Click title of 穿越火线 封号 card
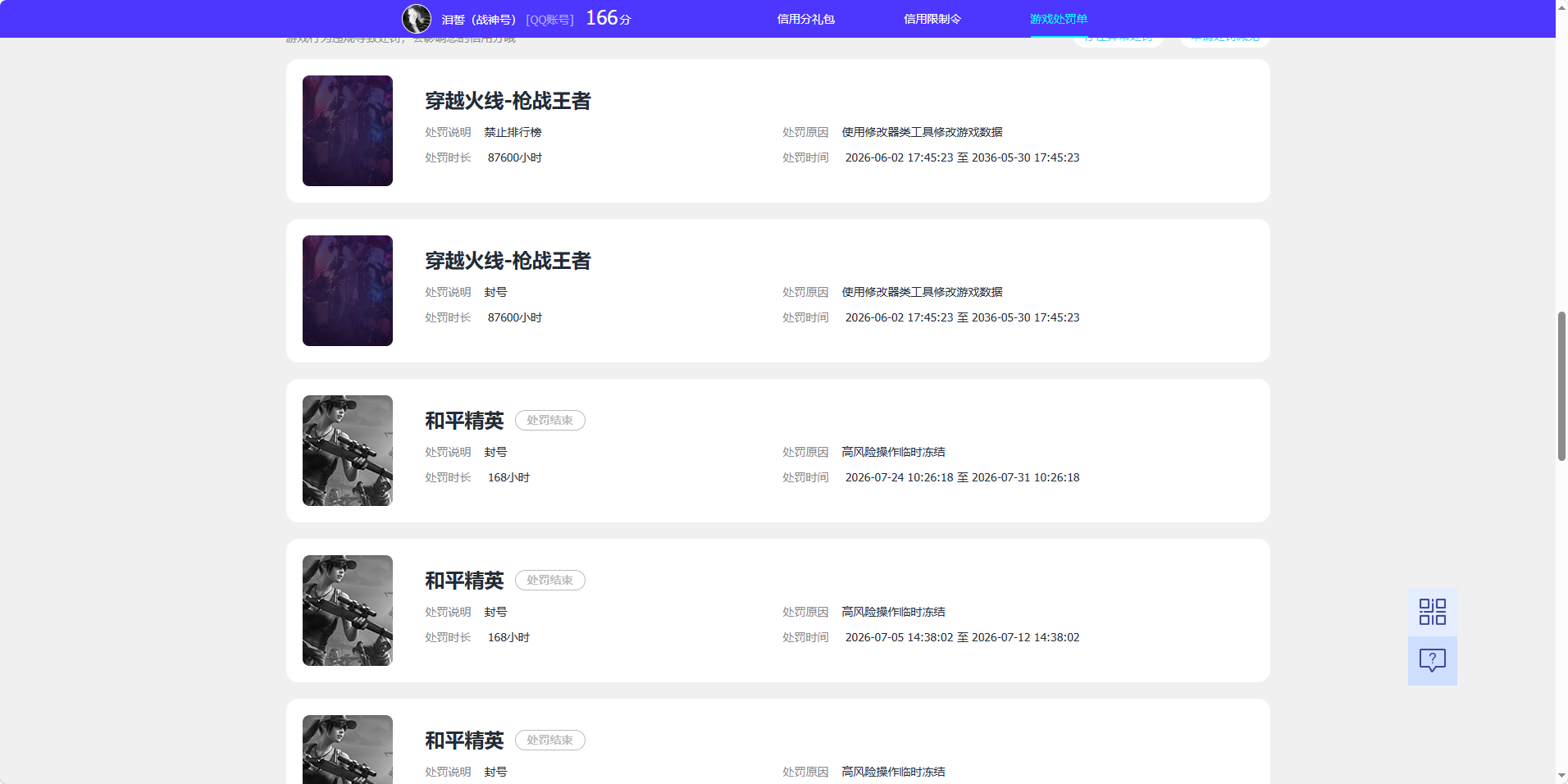Screen dimensions: 1568x784 [x=508, y=261]
